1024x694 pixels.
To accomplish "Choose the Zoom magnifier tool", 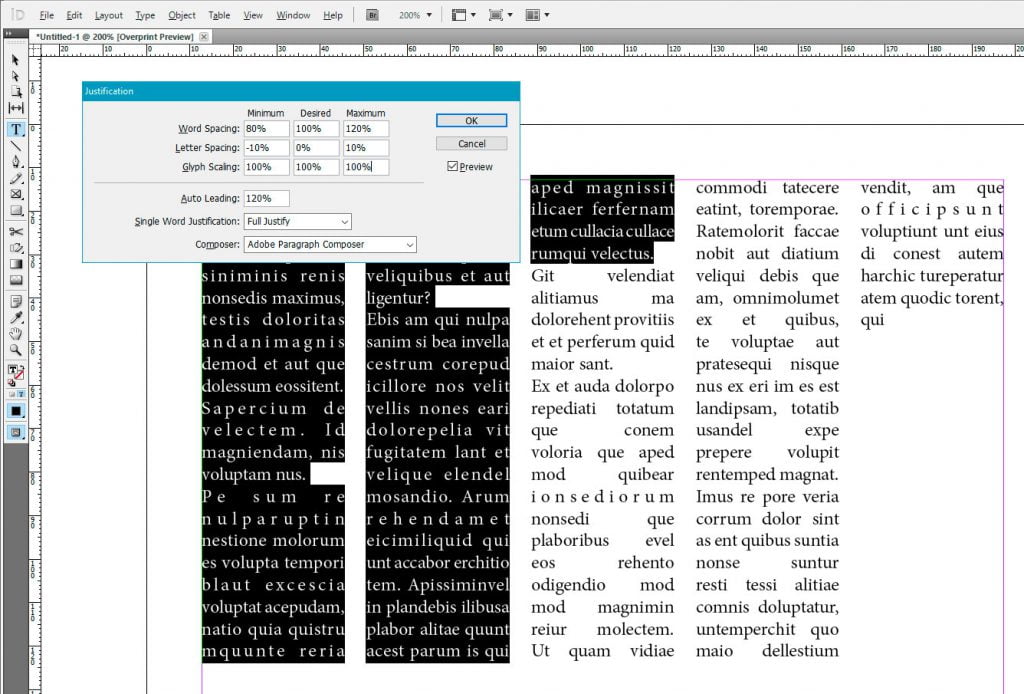I will tap(16, 351).
